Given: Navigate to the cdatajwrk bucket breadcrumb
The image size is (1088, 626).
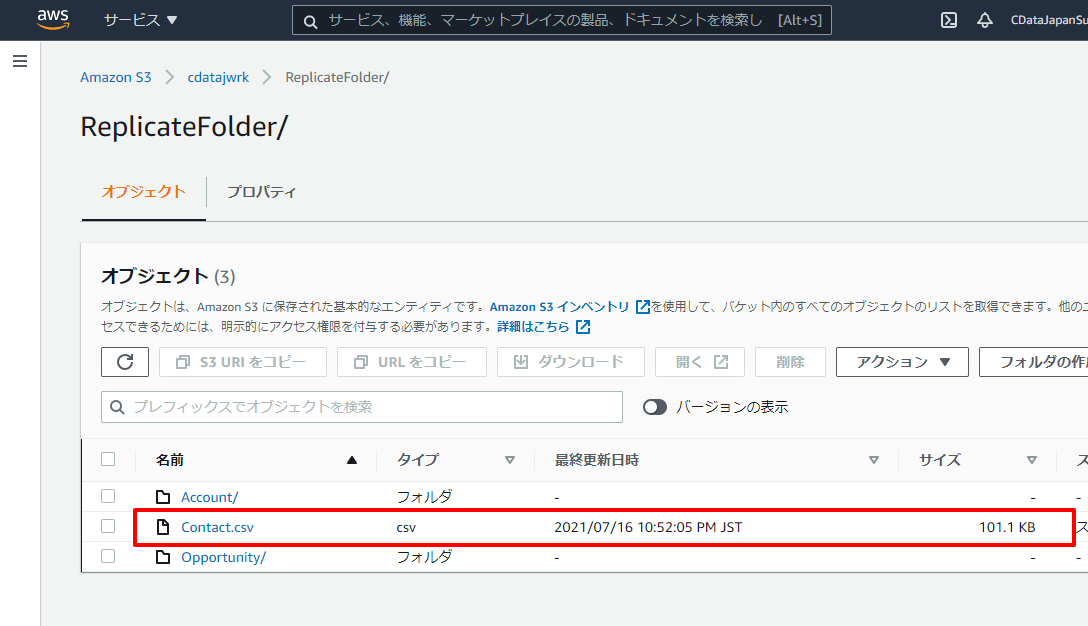Looking at the screenshot, I should click(x=218, y=76).
